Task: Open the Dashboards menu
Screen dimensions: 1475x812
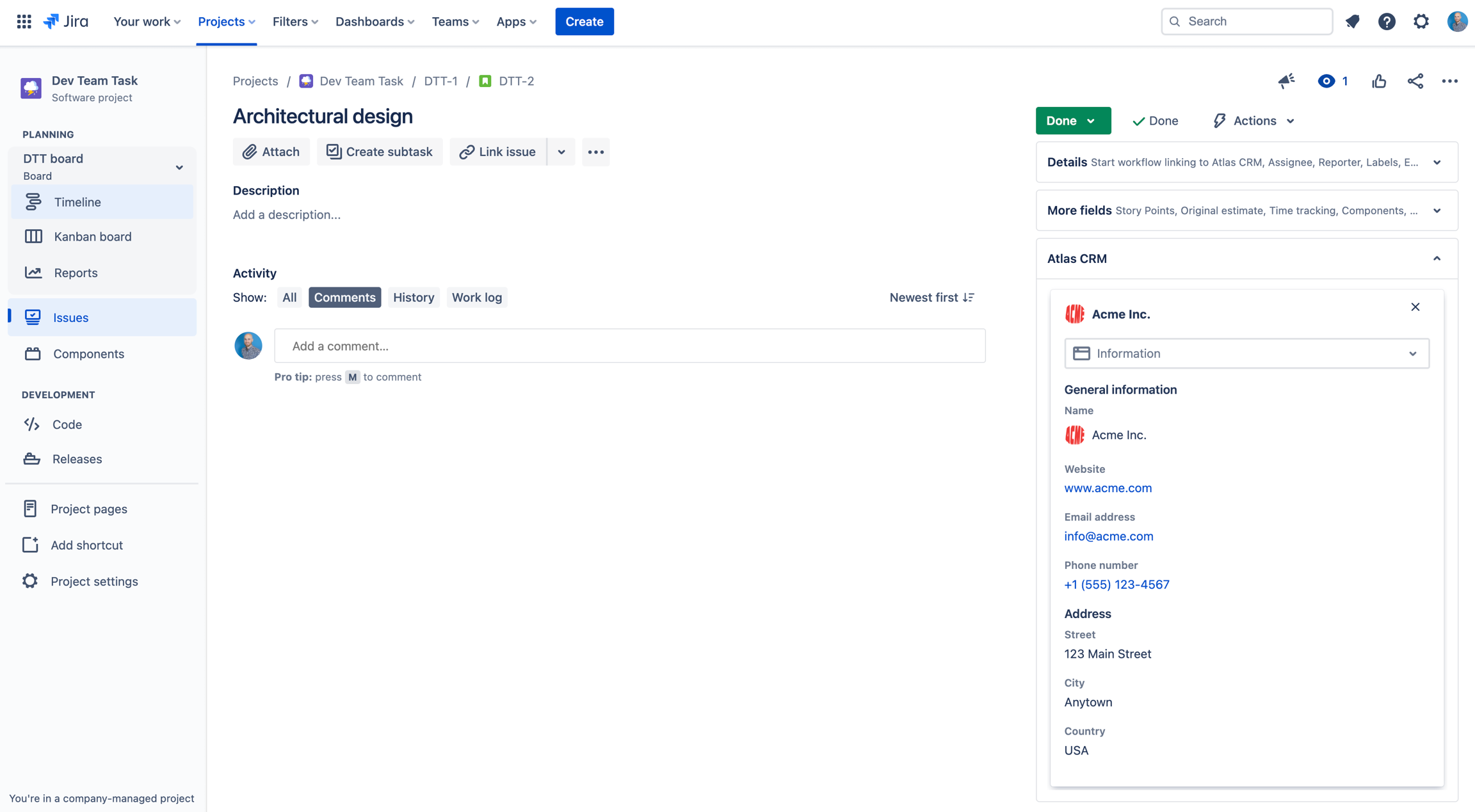Action: pyautogui.click(x=375, y=22)
